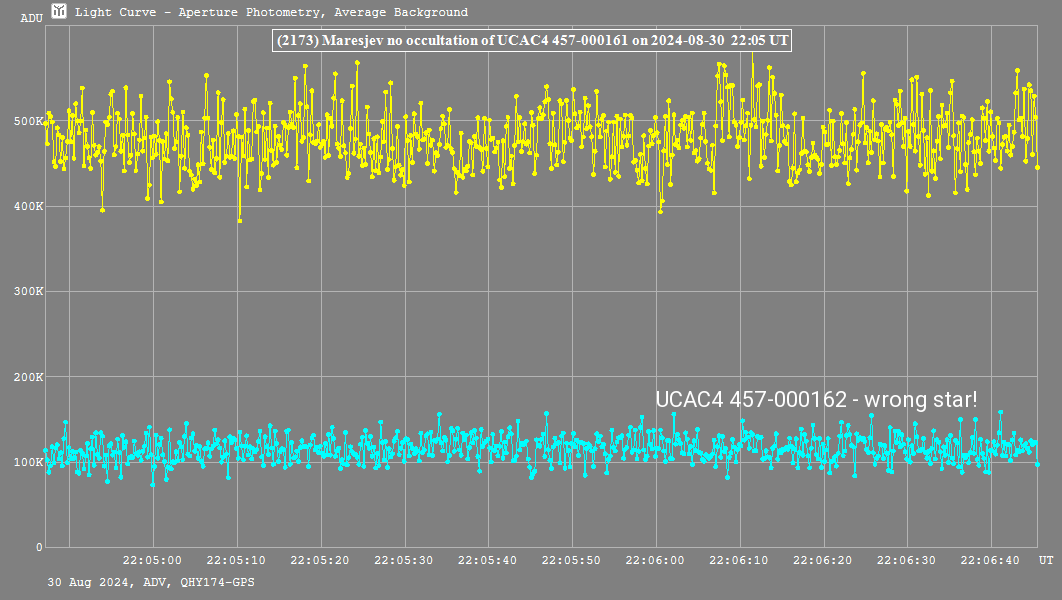The height and width of the screenshot is (600, 1062).
Task: Click the 22:06:00 time tick label
Action: [x=656, y=561]
